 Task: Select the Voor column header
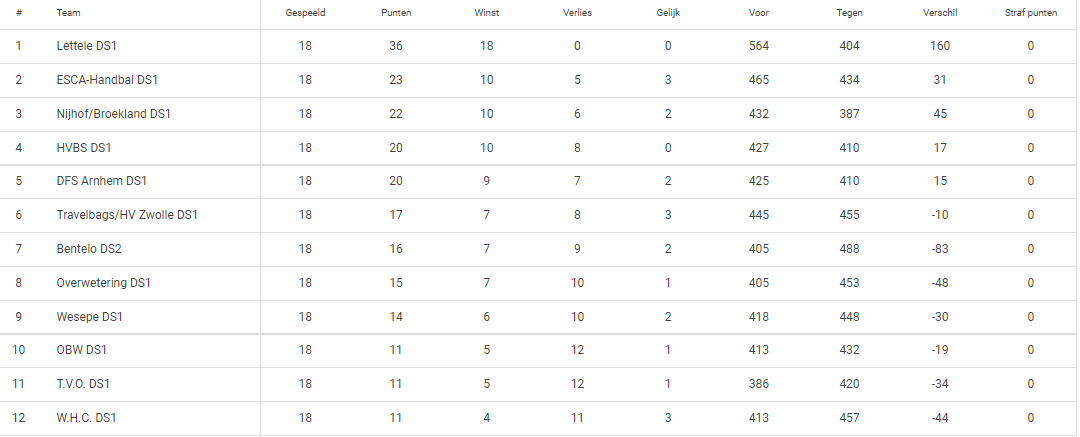tap(759, 13)
